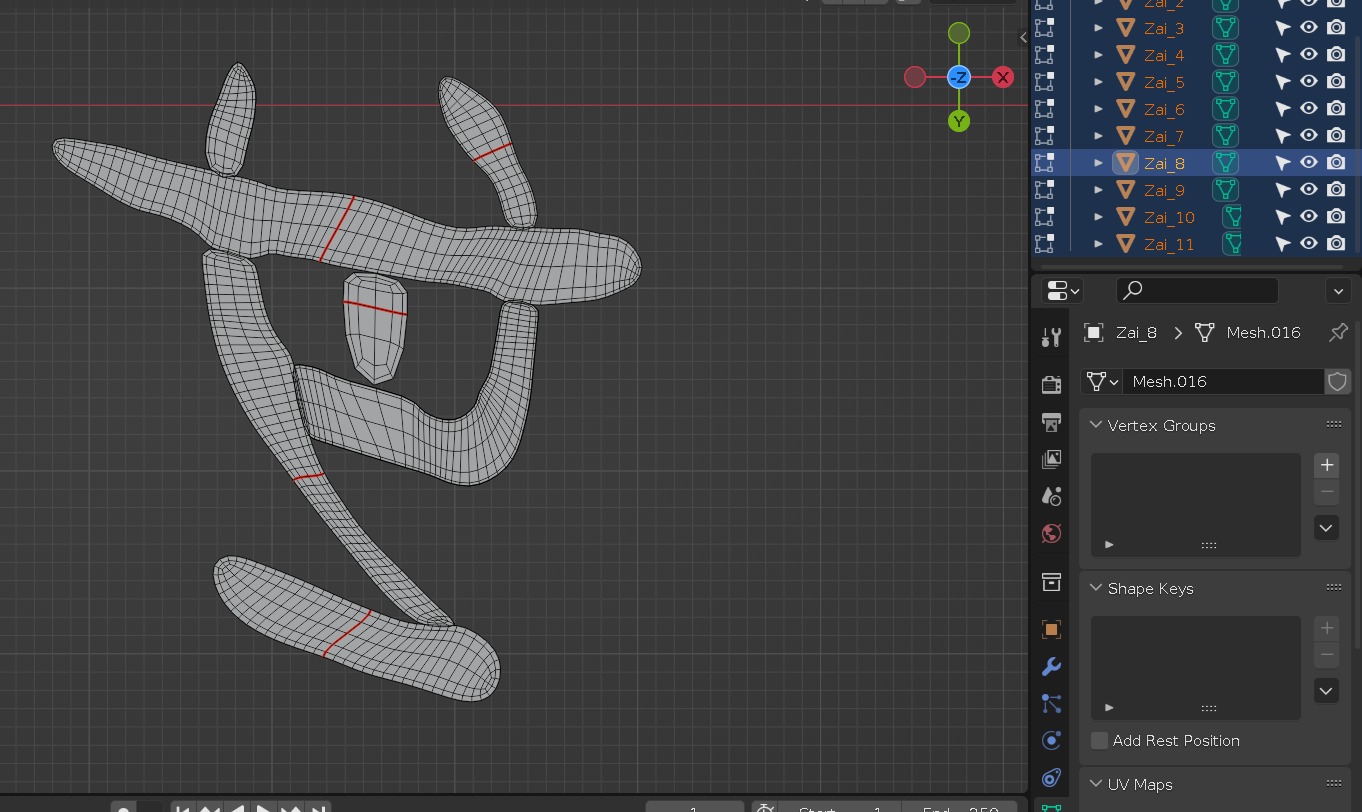The width and height of the screenshot is (1362, 812).
Task: Click the highlighted object icon of Zai_8
Action: [x=1126, y=163]
